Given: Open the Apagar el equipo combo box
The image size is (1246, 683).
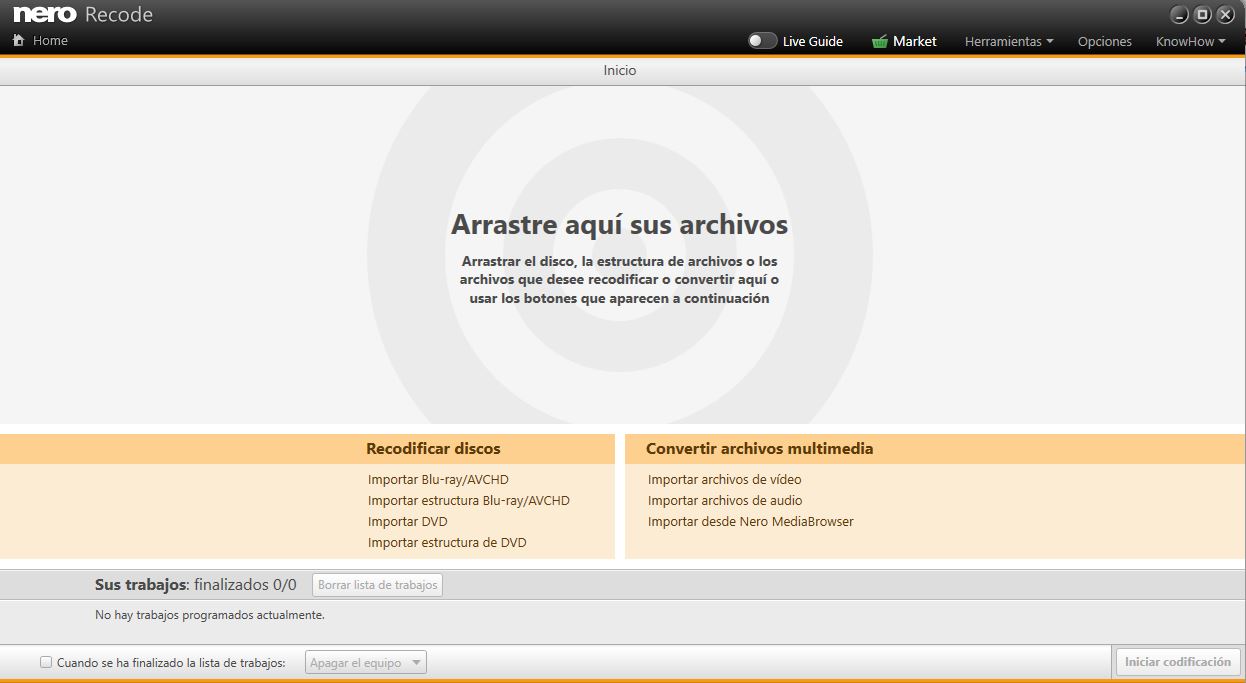Looking at the screenshot, I should coord(366,663).
